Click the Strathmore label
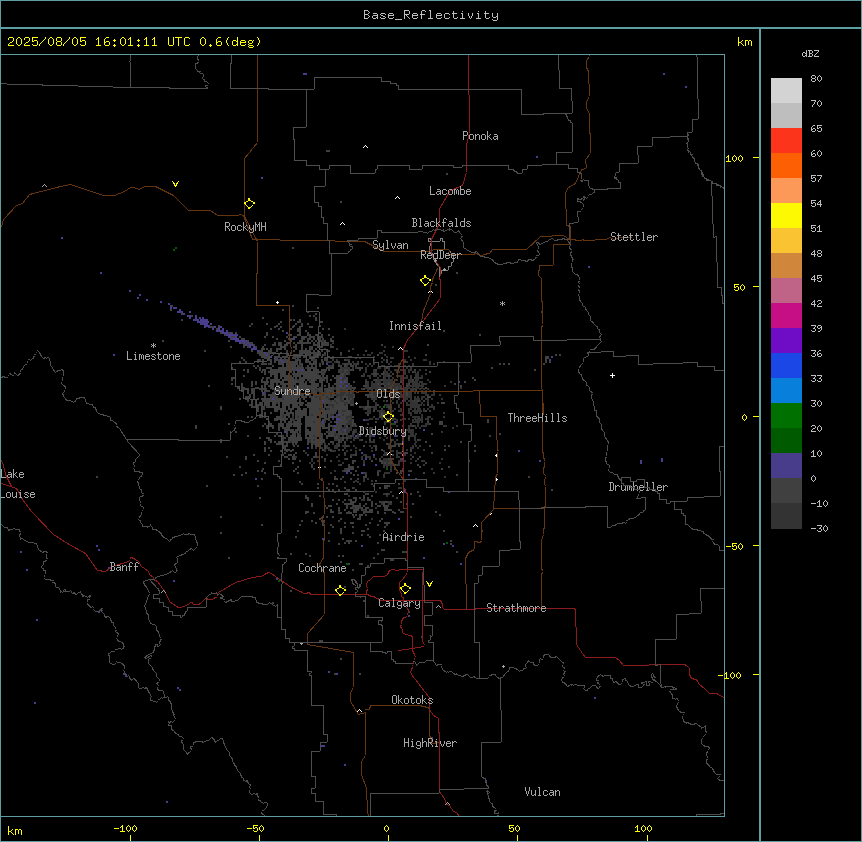Viewport: 862px width, 842px height. point(516,608)
